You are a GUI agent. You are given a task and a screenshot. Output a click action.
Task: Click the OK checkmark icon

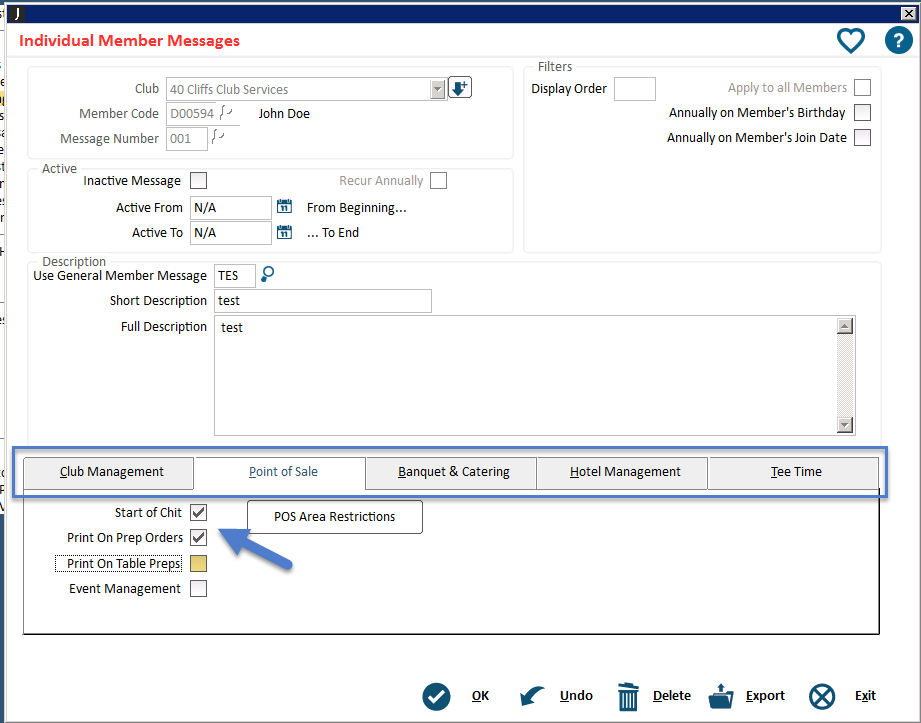tap(436, 696)
